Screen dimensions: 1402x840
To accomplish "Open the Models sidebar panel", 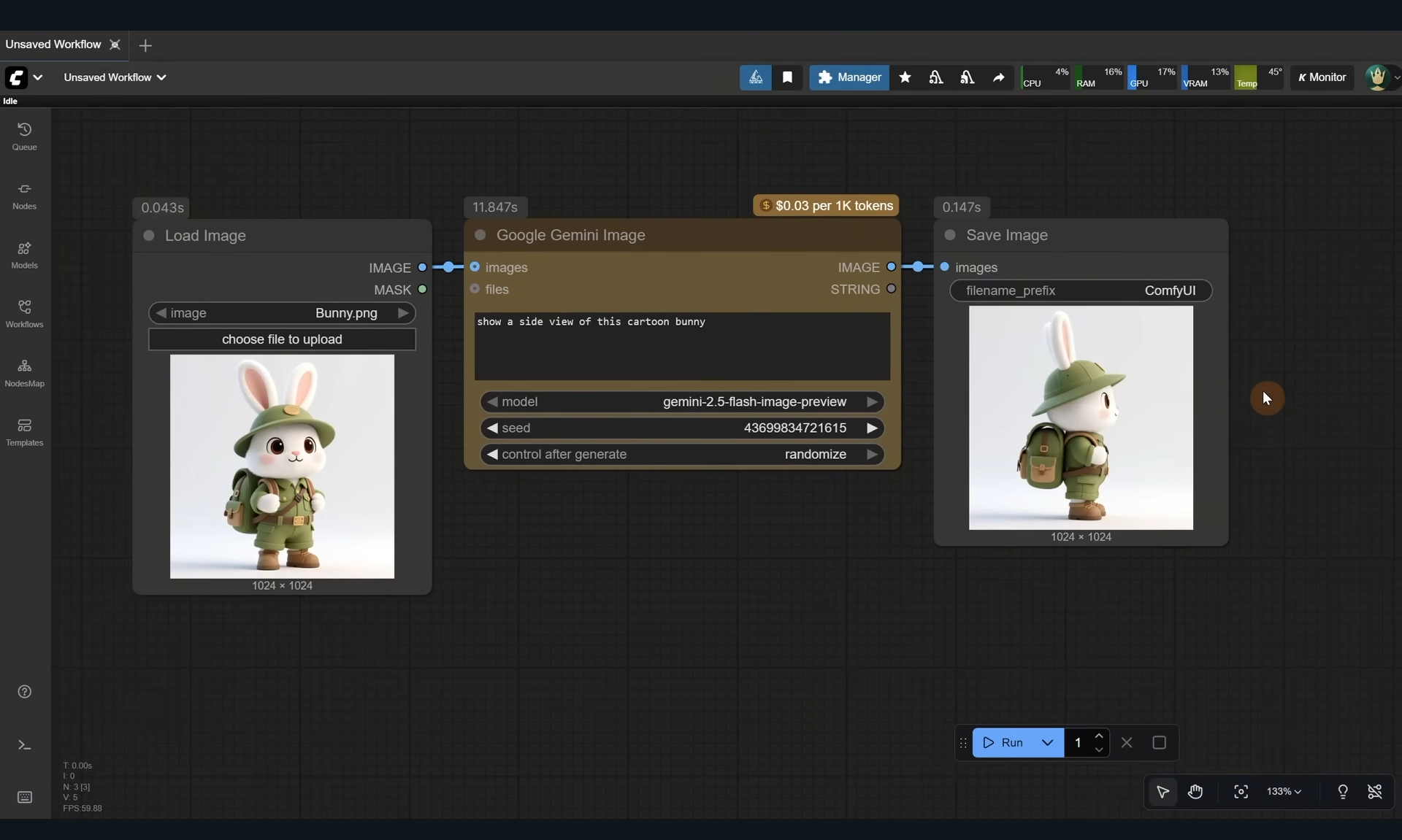I will click(x=24, y=254).
